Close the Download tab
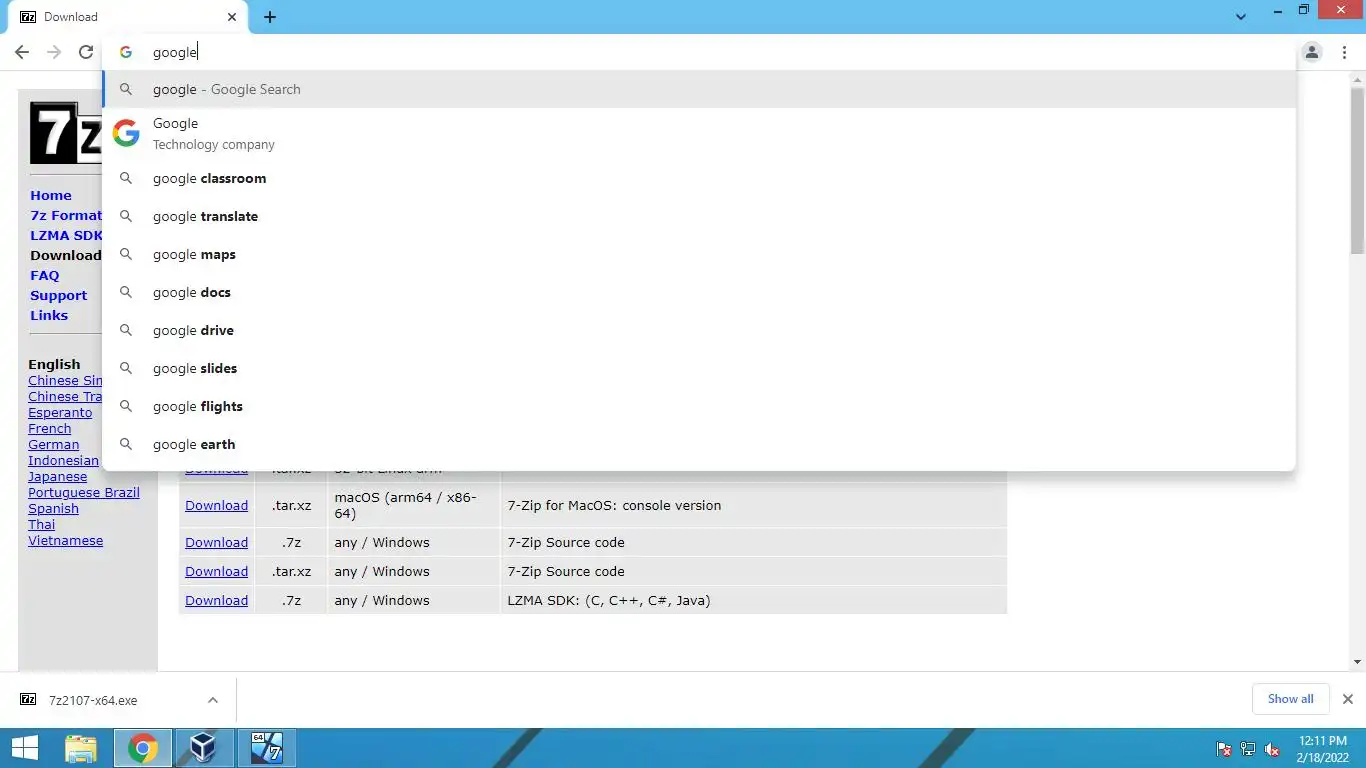The width and height of the screenshot is (1366, 768). pyautogui.click(x=232, y=17)
